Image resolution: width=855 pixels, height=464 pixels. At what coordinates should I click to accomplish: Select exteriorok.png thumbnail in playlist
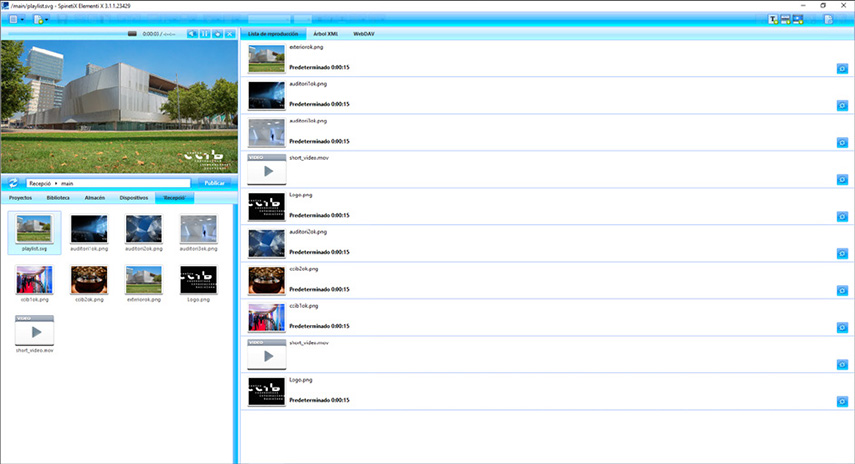tap(267, 58)
